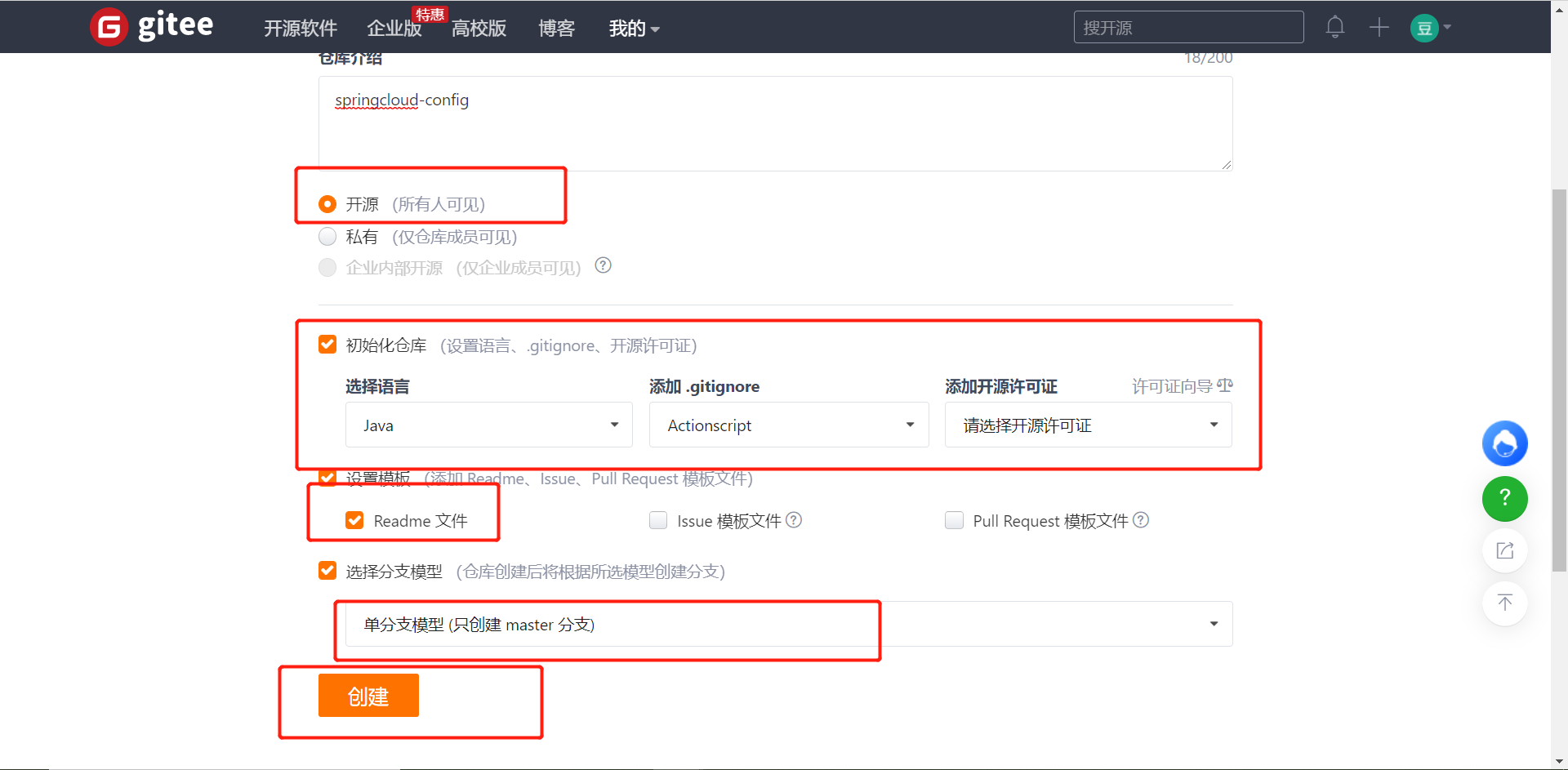This screenshot has height=770, width=1568.
Task: Open the 开源软件 nav item
Action: pyautogui.click(x=300, y=29)
